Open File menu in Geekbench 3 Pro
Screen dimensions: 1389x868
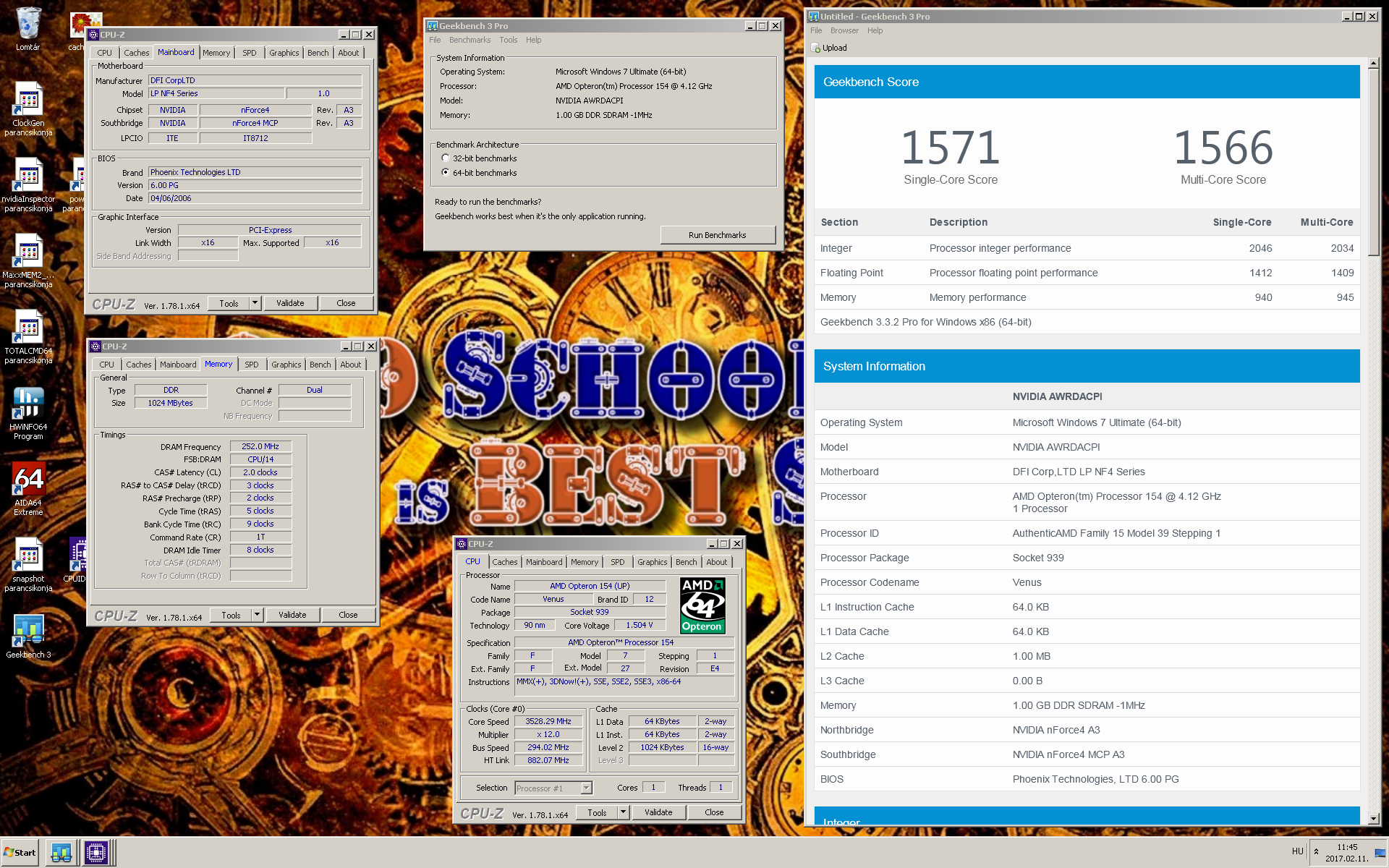[x=435, y=40]
